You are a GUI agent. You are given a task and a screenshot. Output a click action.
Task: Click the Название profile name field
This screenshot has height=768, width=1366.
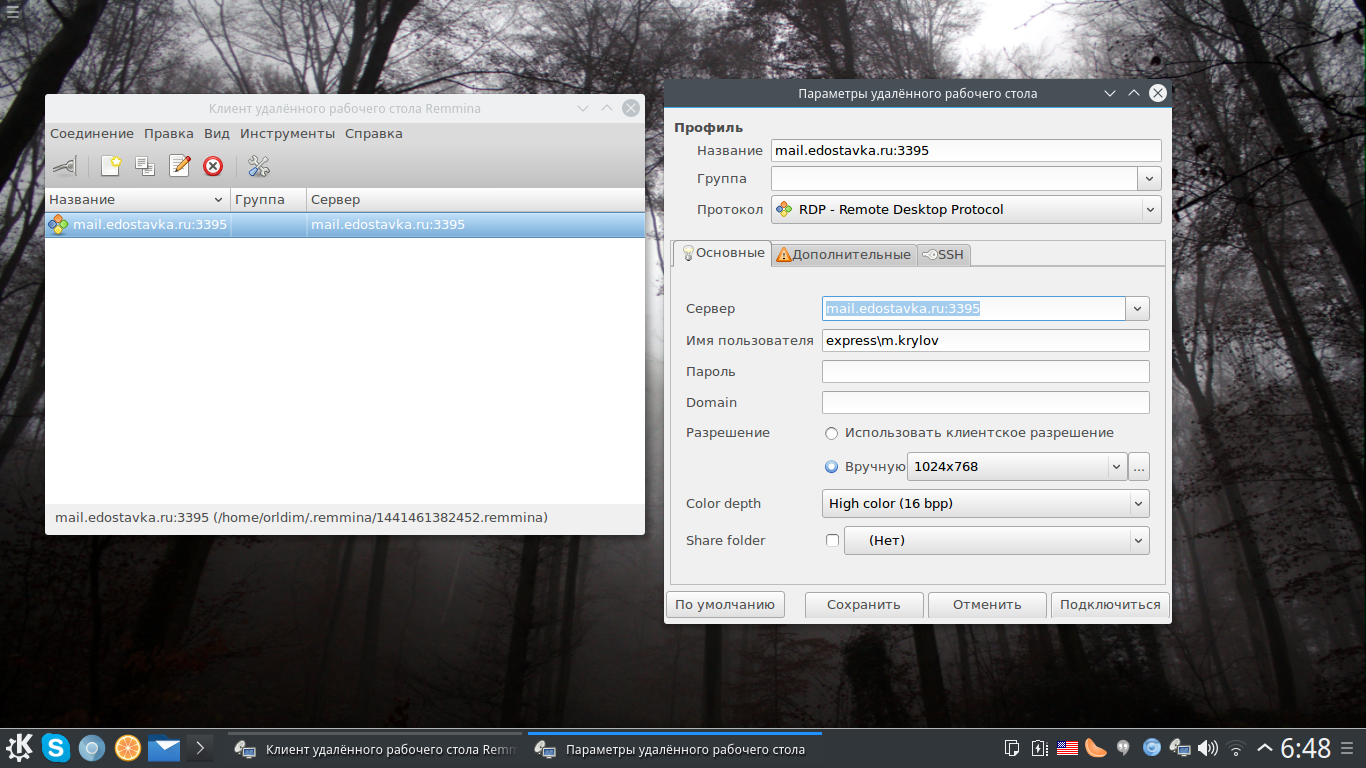click(x=966, y=151)
